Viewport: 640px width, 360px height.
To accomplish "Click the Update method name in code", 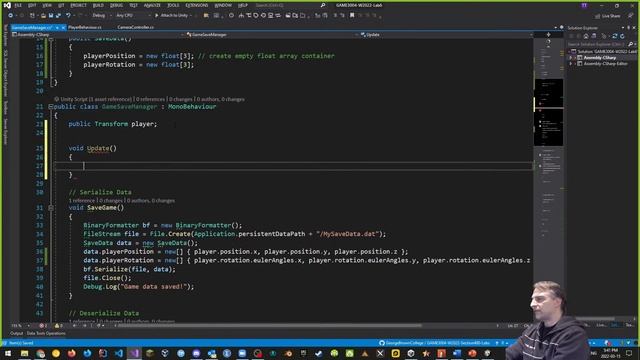I will coord(98,148).
